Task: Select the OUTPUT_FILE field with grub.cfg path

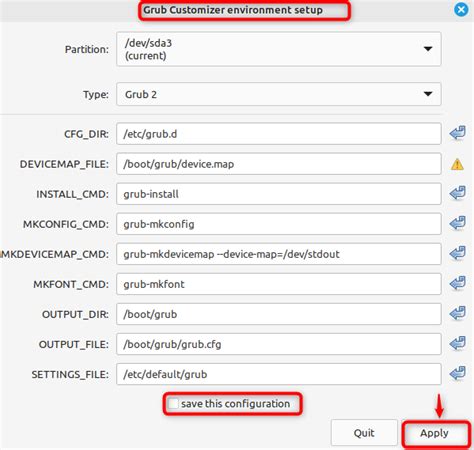Action: pyautogui.click(x=279, y=344)
